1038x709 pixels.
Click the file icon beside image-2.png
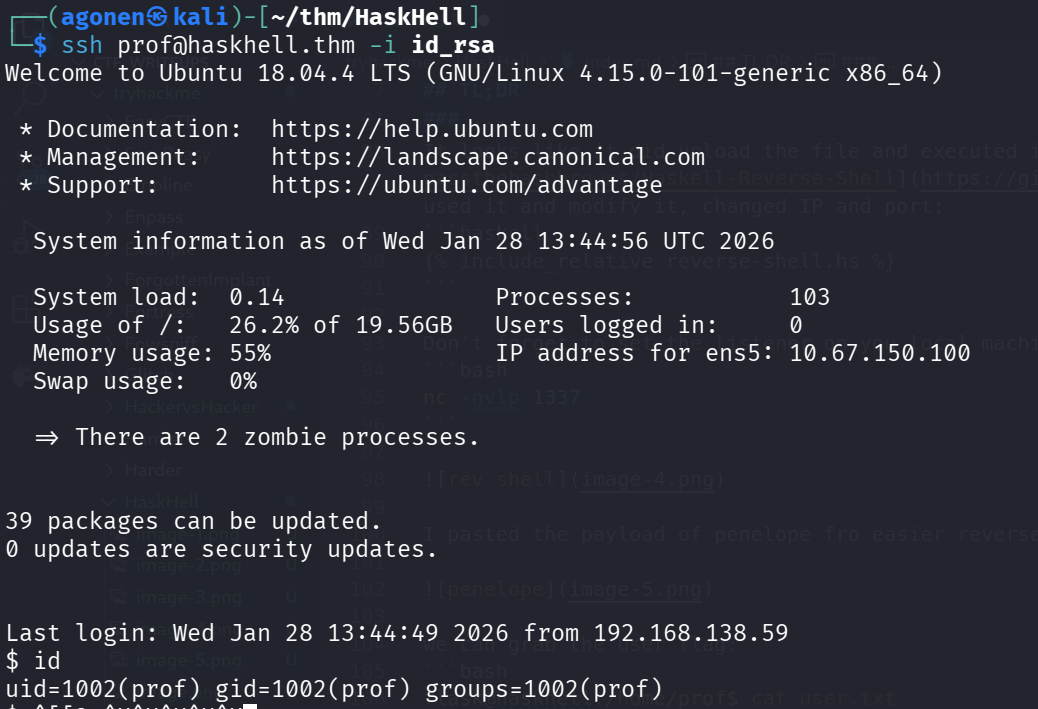118,567
